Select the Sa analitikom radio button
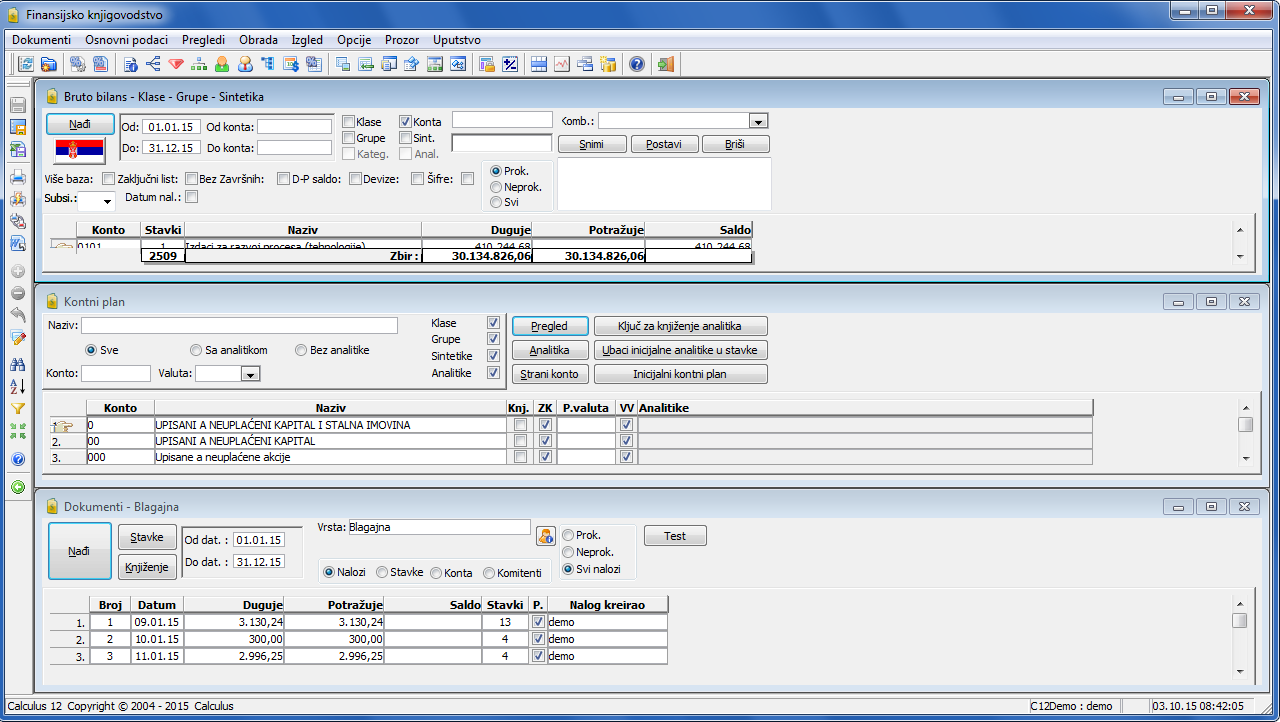The height and width of the screenshot is (722, 1280). [196, 350]
